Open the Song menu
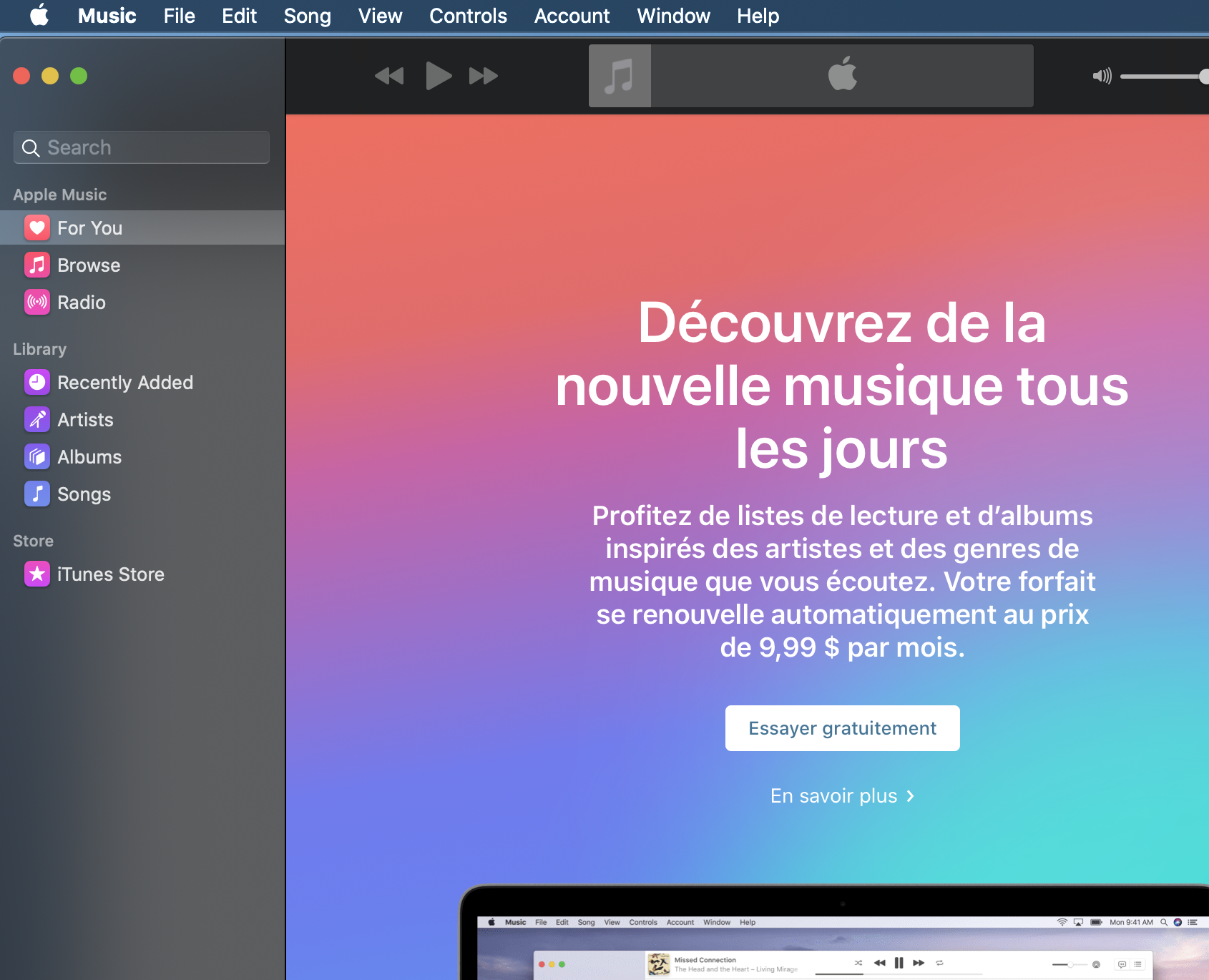Image resolution: width=1209 pixels, height=980 pixels. [x=308, y=16]
